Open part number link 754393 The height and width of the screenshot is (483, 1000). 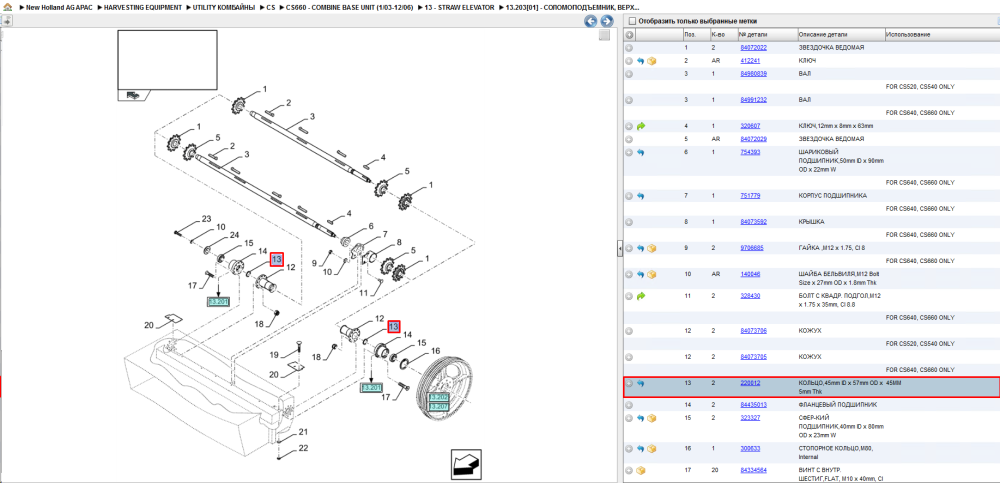pyautogui.click(x=750, y=152)
